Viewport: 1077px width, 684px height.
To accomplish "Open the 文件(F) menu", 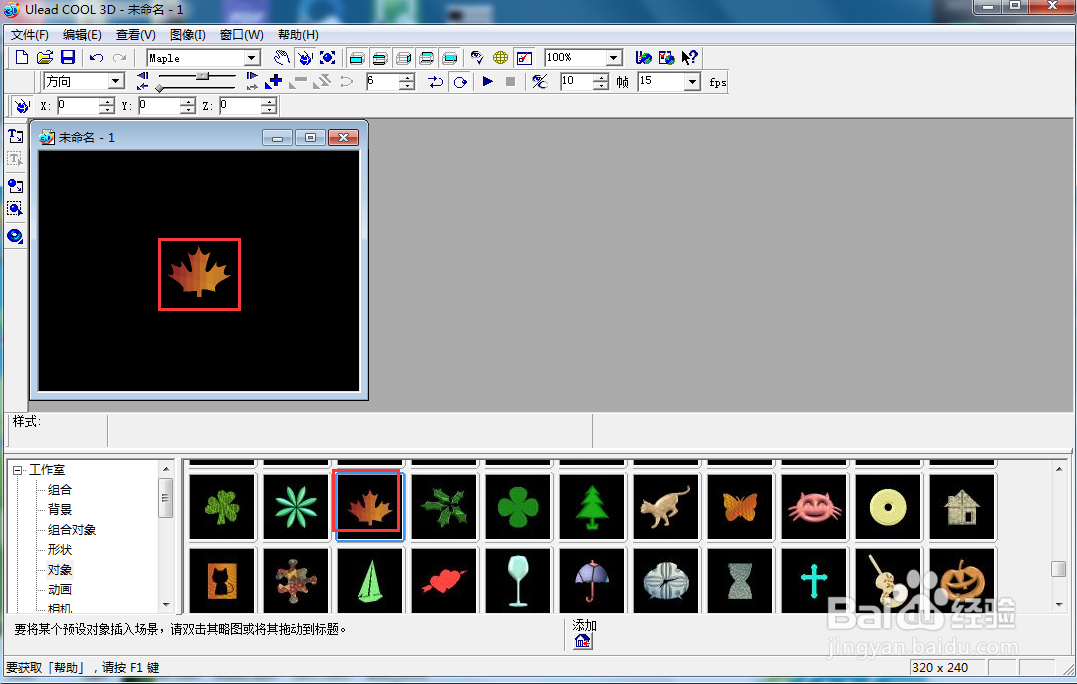I will 30,35.
